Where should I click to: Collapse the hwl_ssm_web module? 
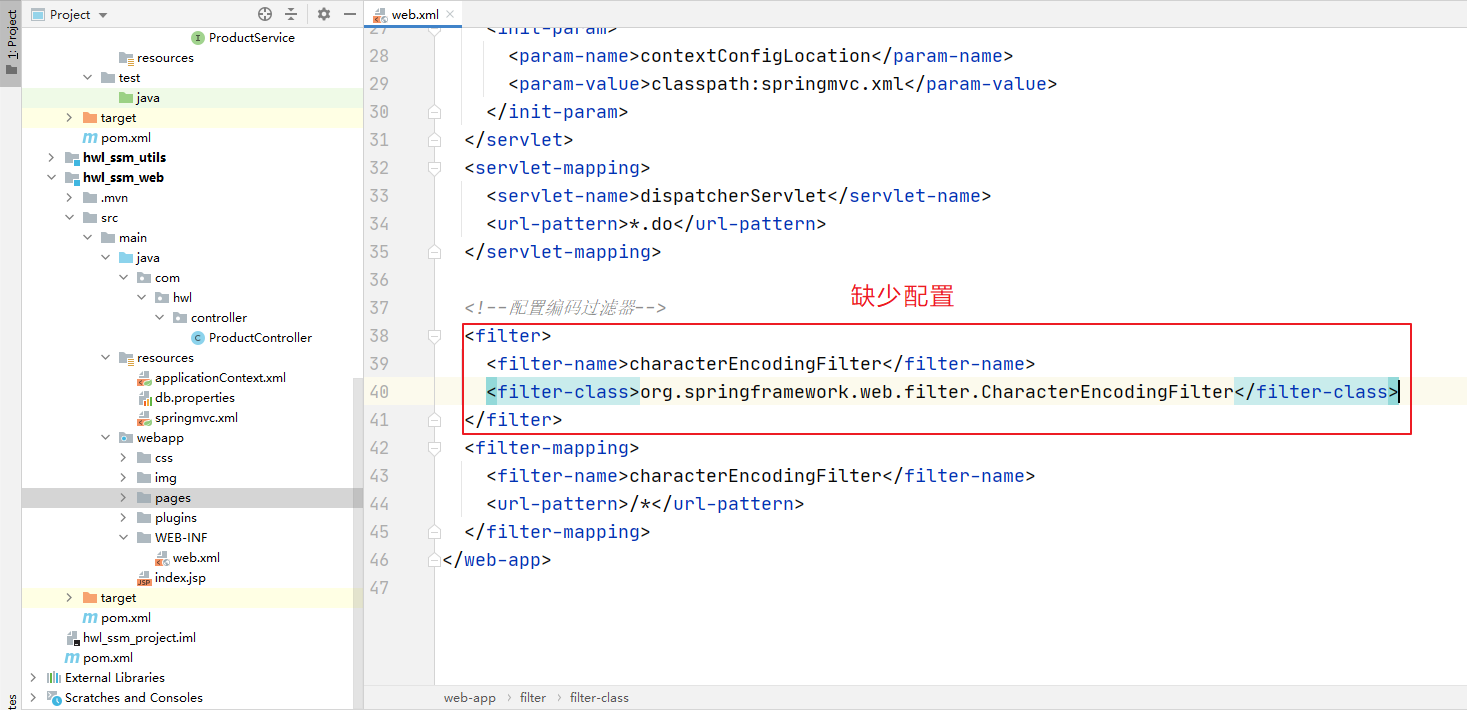point(51,177)
